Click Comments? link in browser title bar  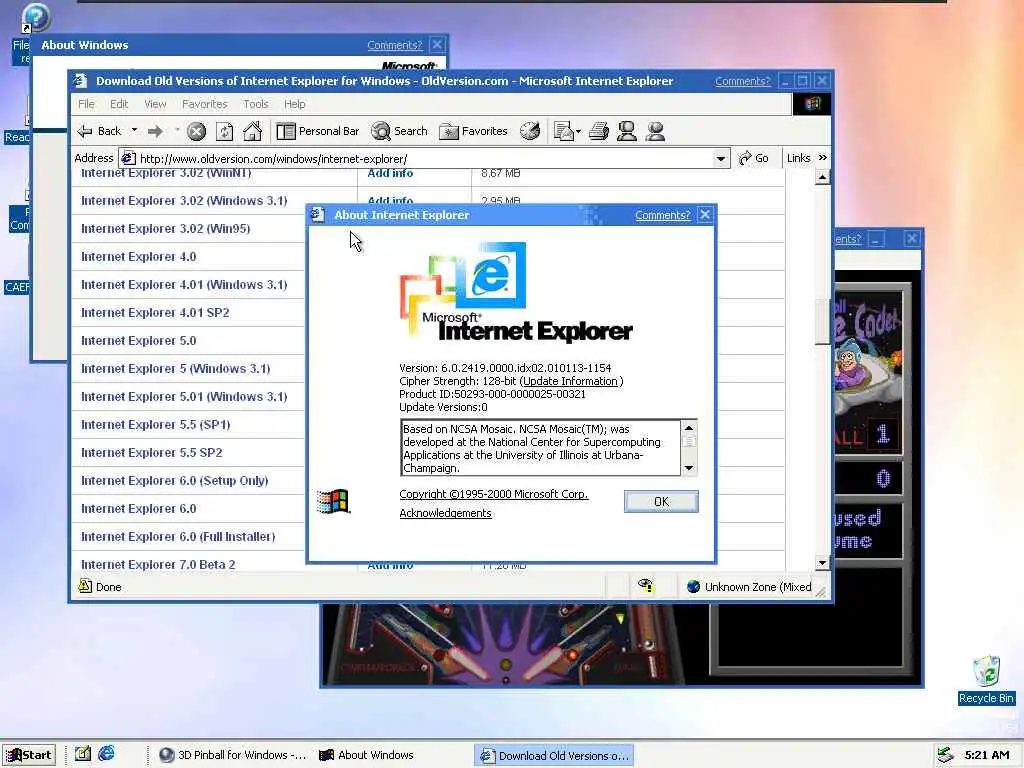pyautogui.click(x=743, y=81)
